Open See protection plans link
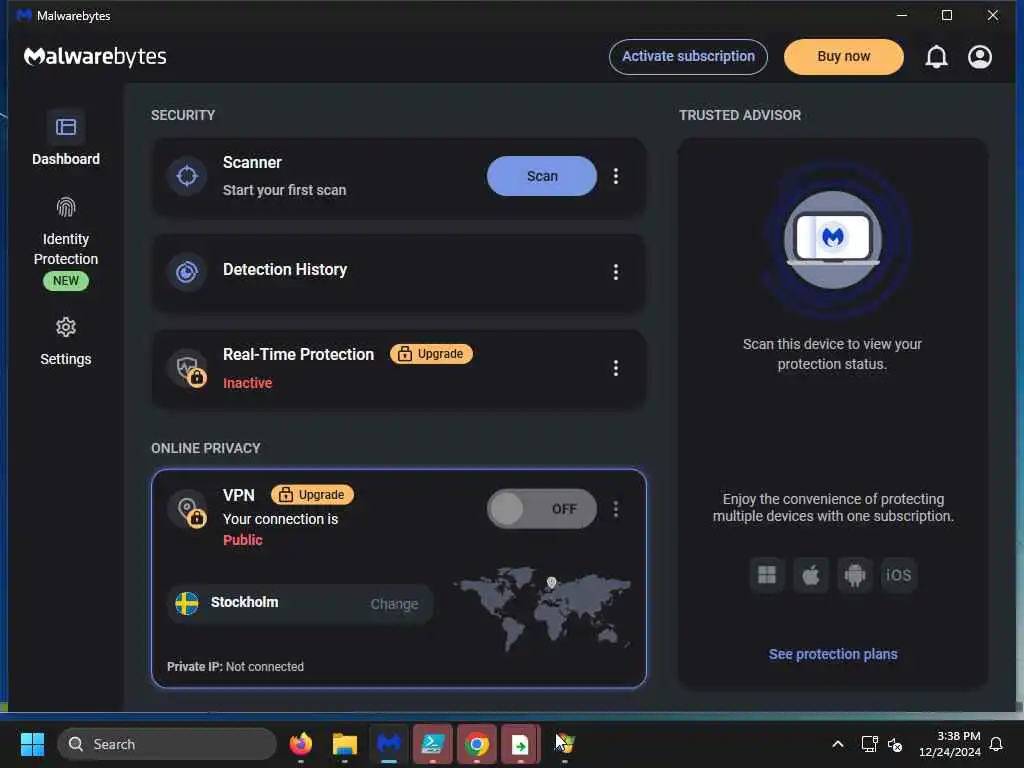Screen dimensions: 1024x768 point(833,654)
